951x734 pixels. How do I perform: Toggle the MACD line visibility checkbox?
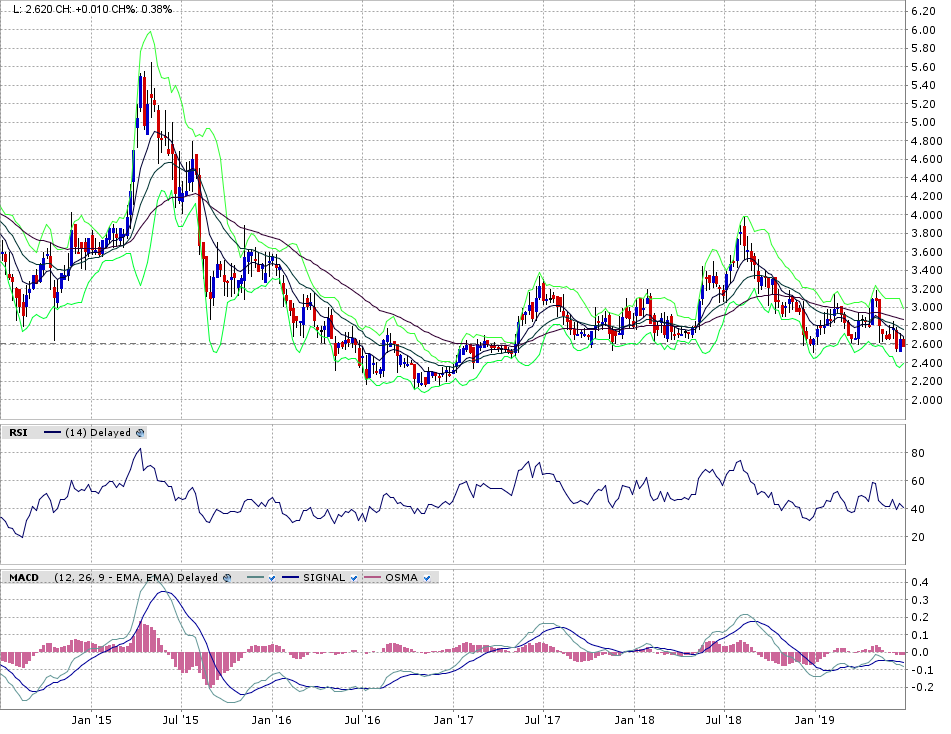coord(271,577)
